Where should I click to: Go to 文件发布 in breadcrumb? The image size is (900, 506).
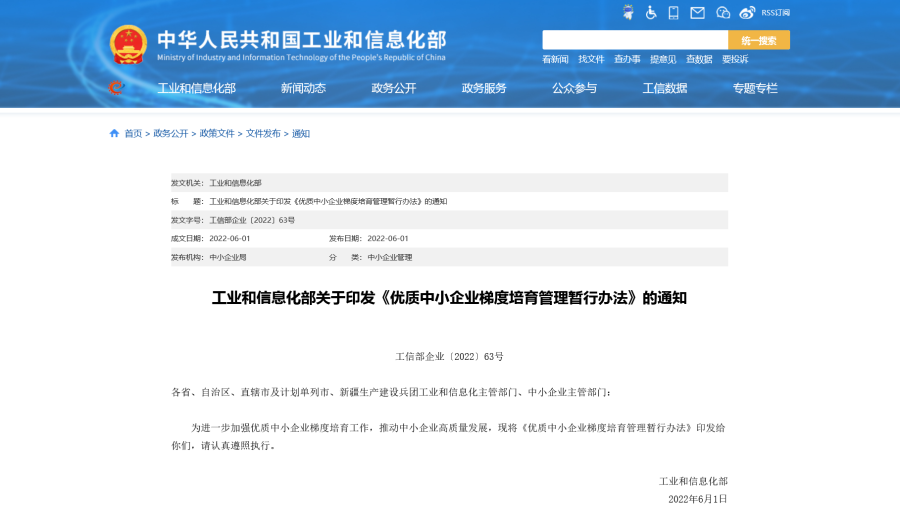click(x=263, y=134)
